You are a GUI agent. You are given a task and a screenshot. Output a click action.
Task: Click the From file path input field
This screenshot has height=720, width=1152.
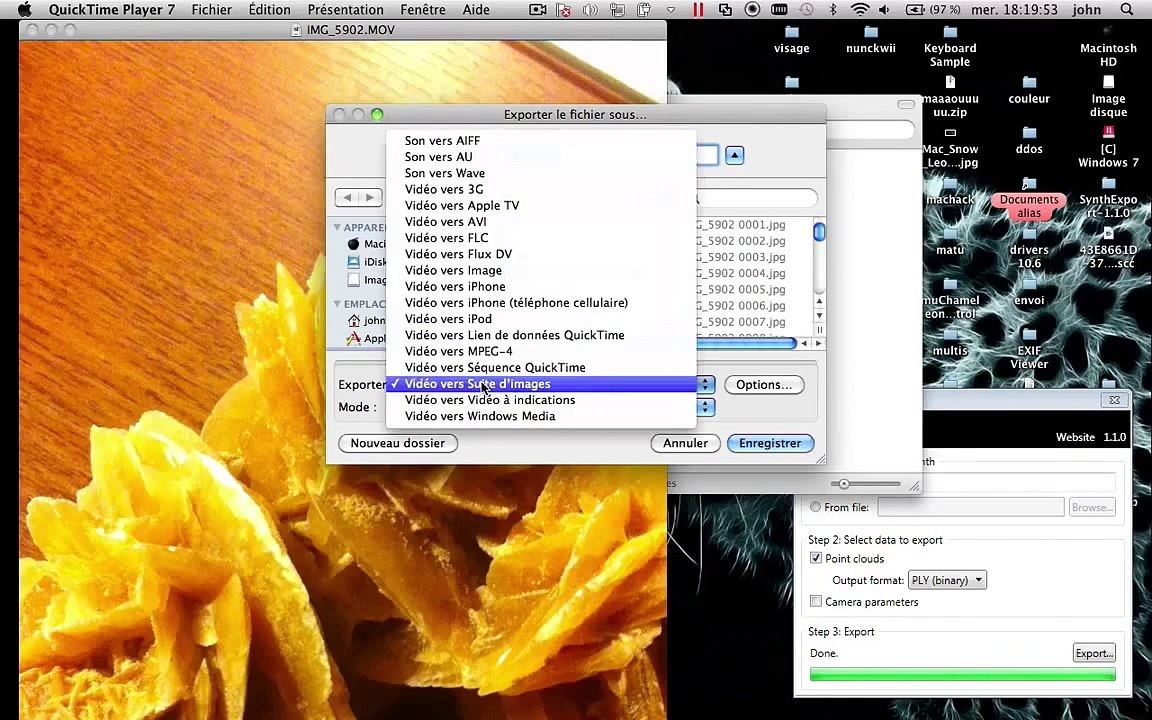971,506
